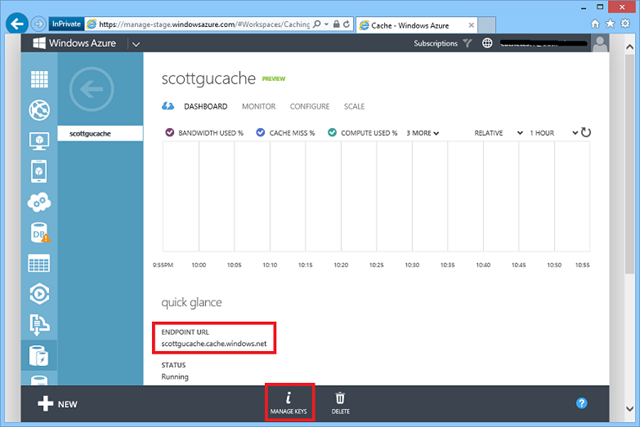Select scottgucache in the sidebar list
This screenshot has width=640, height=427.
pyautogui.click(x=100, y=133)
